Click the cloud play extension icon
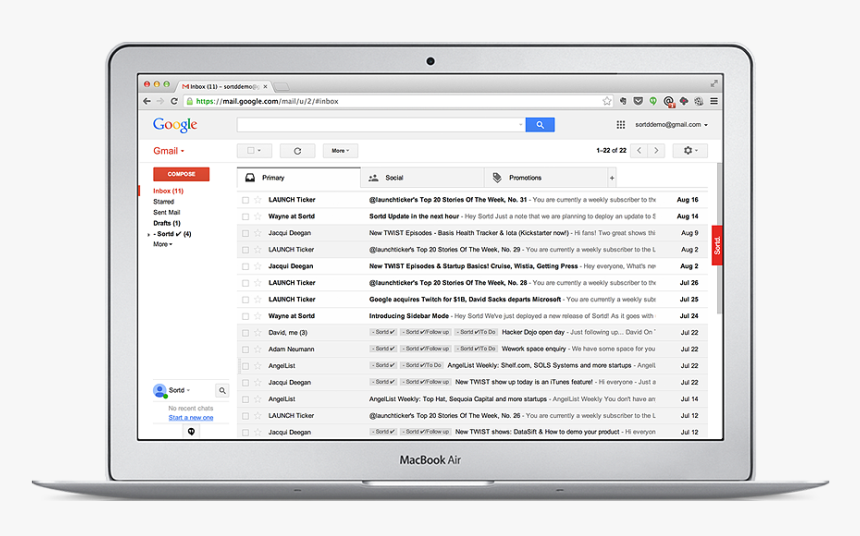Viewport: 860px width, 536px height. coord(683,101)
